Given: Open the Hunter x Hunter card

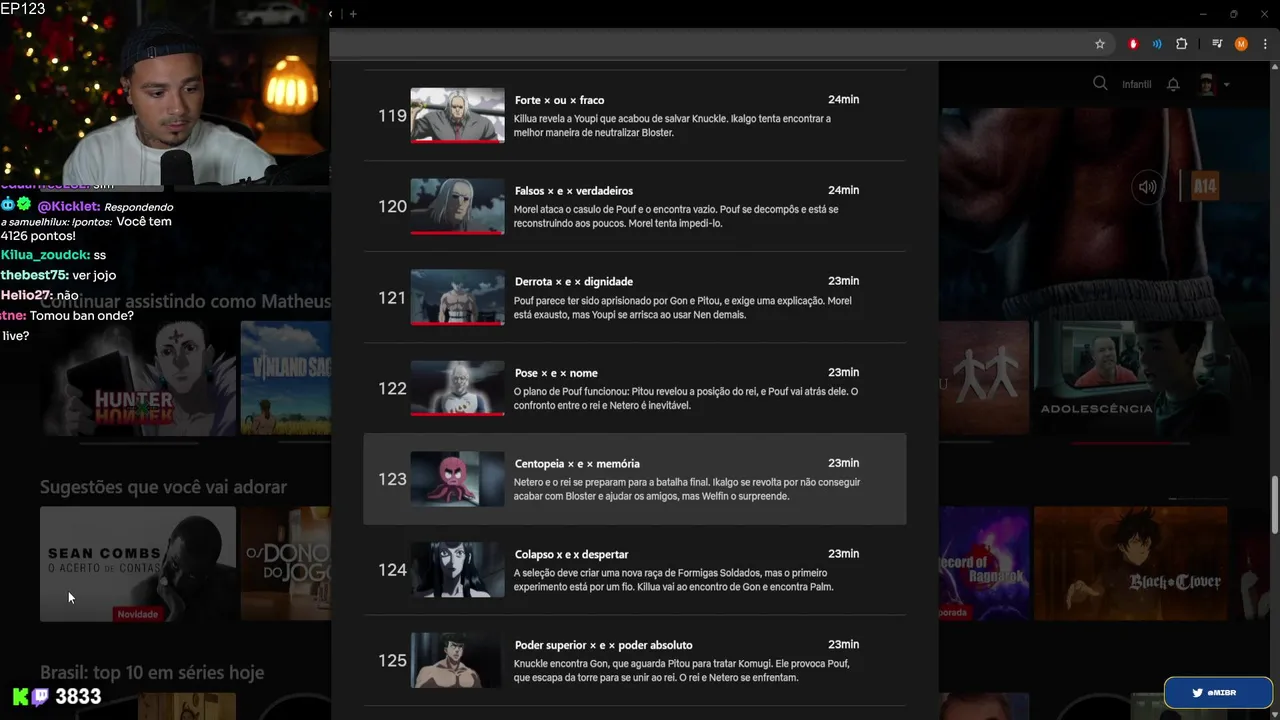Looking at the screenshot, I should tap(138, 378).
